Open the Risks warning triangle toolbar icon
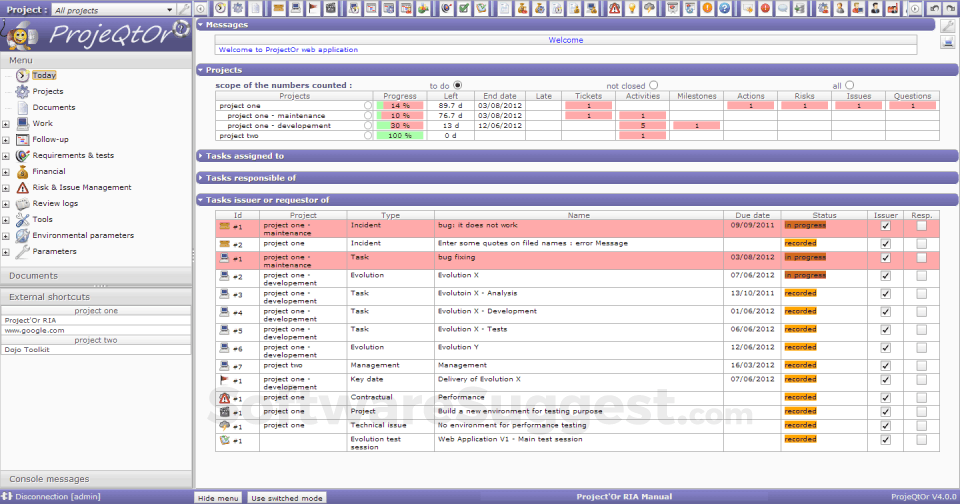 [613, 8]
